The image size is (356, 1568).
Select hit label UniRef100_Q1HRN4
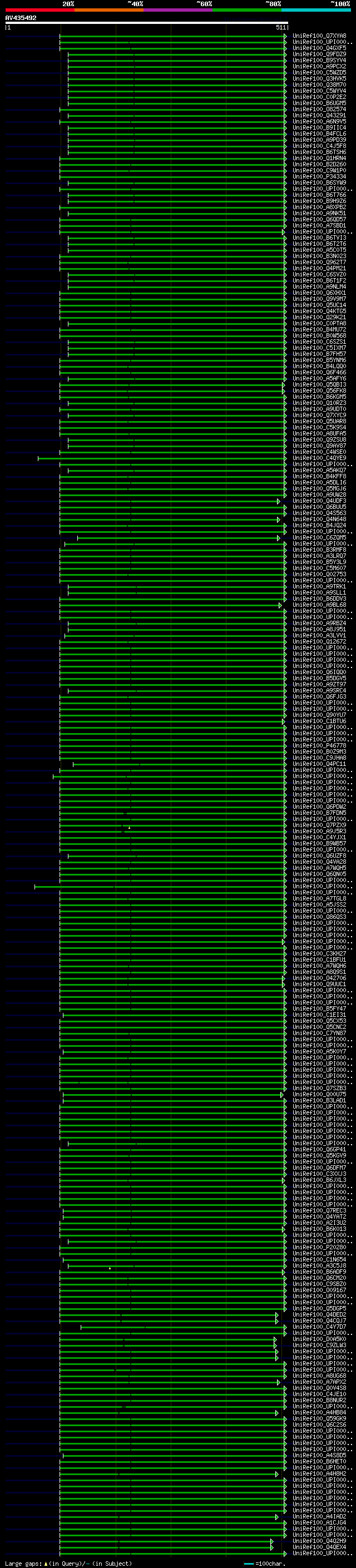coord(319,159)
